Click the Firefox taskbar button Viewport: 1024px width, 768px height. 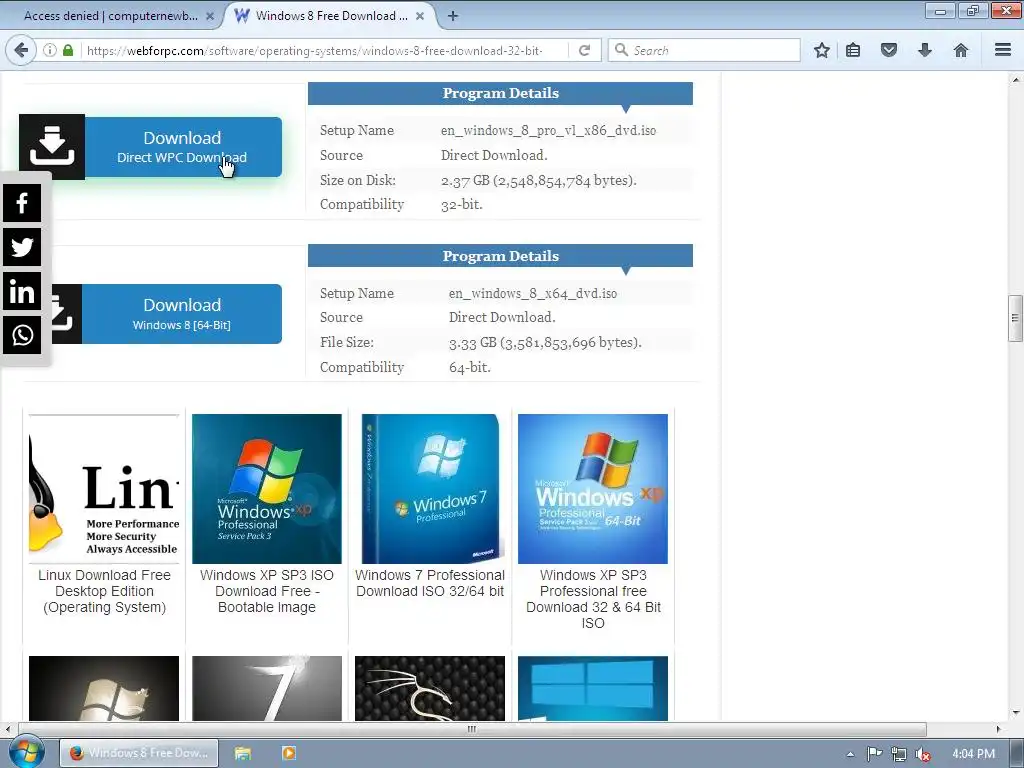click(x=139, y=753)
